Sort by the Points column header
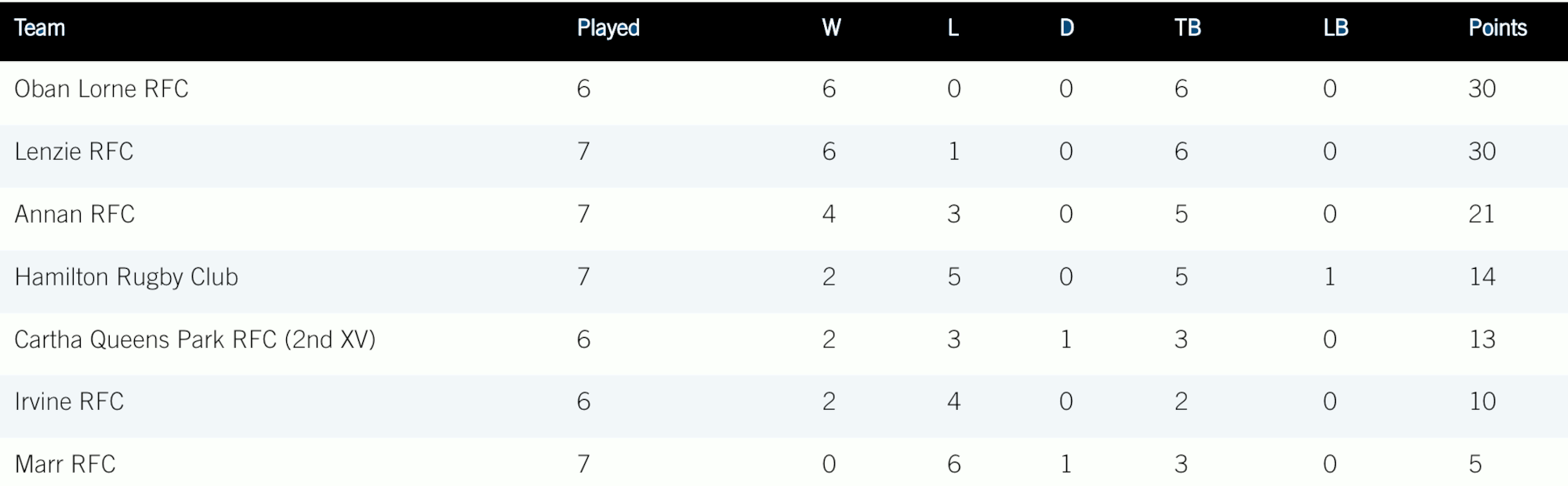The height and width of the screenshot is (486, 1568). [x=1497, y=28]
